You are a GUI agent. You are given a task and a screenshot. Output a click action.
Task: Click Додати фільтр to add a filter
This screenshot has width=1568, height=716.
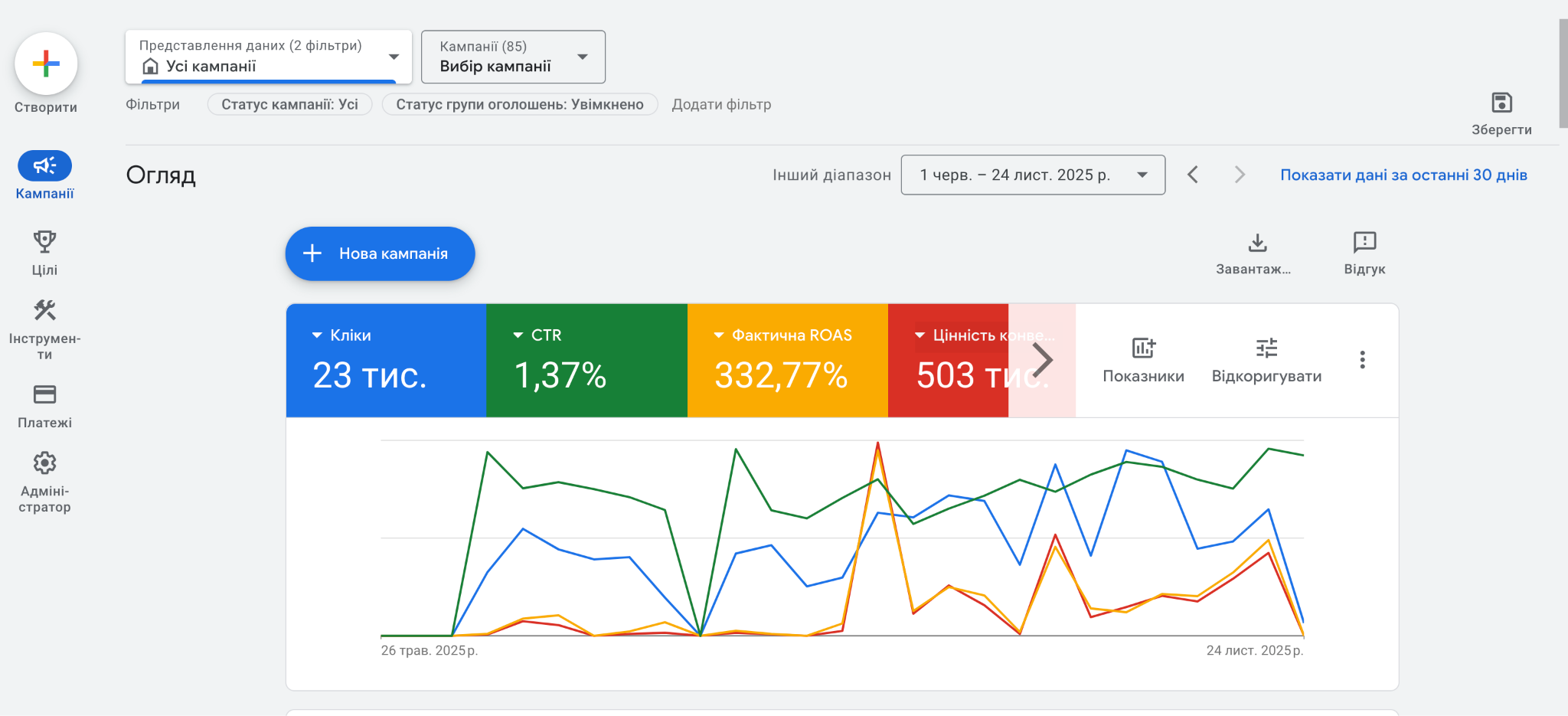[722, 104]
